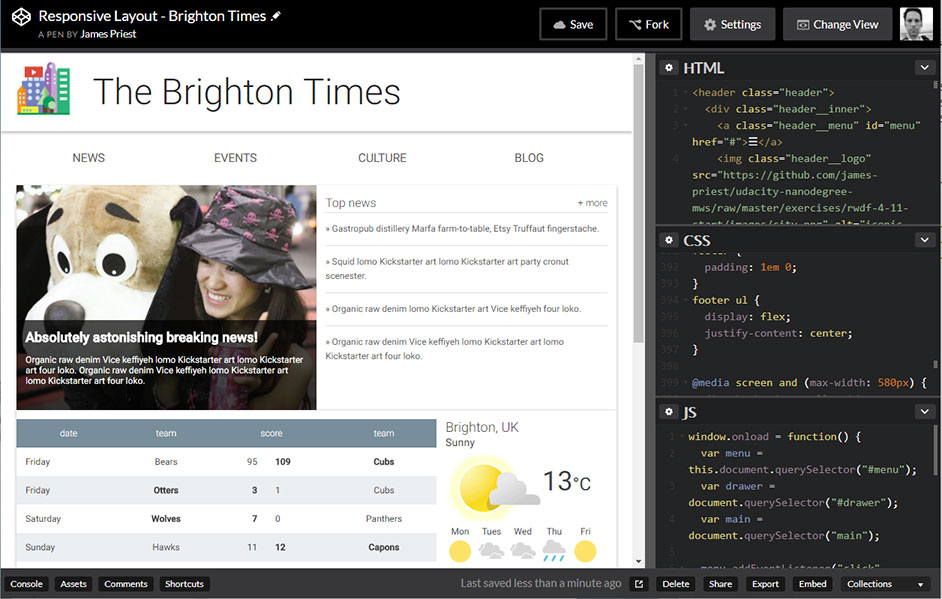Save the pen with the cloud button
The image size is (942, 599).
tap(572, 23)
